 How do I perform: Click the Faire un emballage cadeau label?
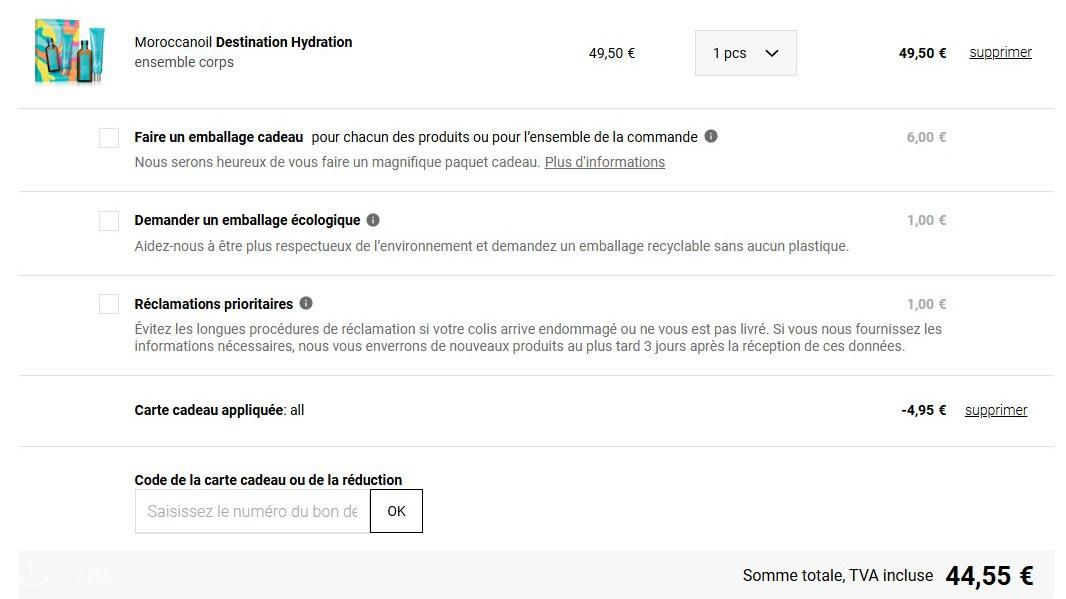[x=219, y=137]
